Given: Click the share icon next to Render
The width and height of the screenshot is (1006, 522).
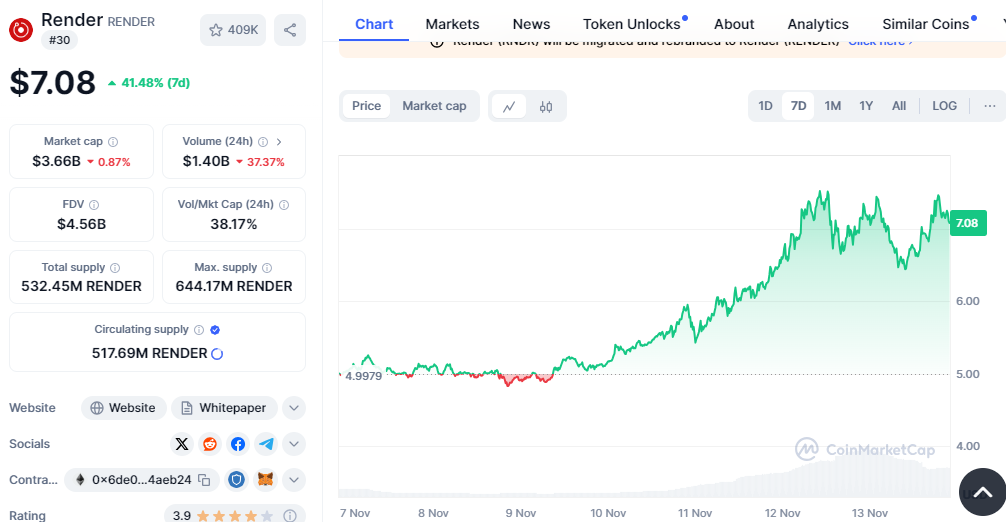Looking at the screenshot, I should click(x=290, y=30).
